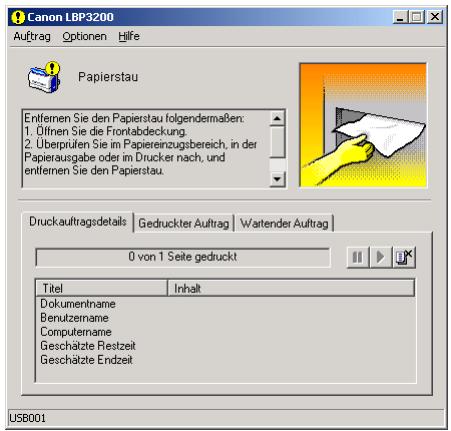Viewport: 451px width, 431px height.
Task: Select the Geschätzte Restzeit row
Action: (226, 346)
